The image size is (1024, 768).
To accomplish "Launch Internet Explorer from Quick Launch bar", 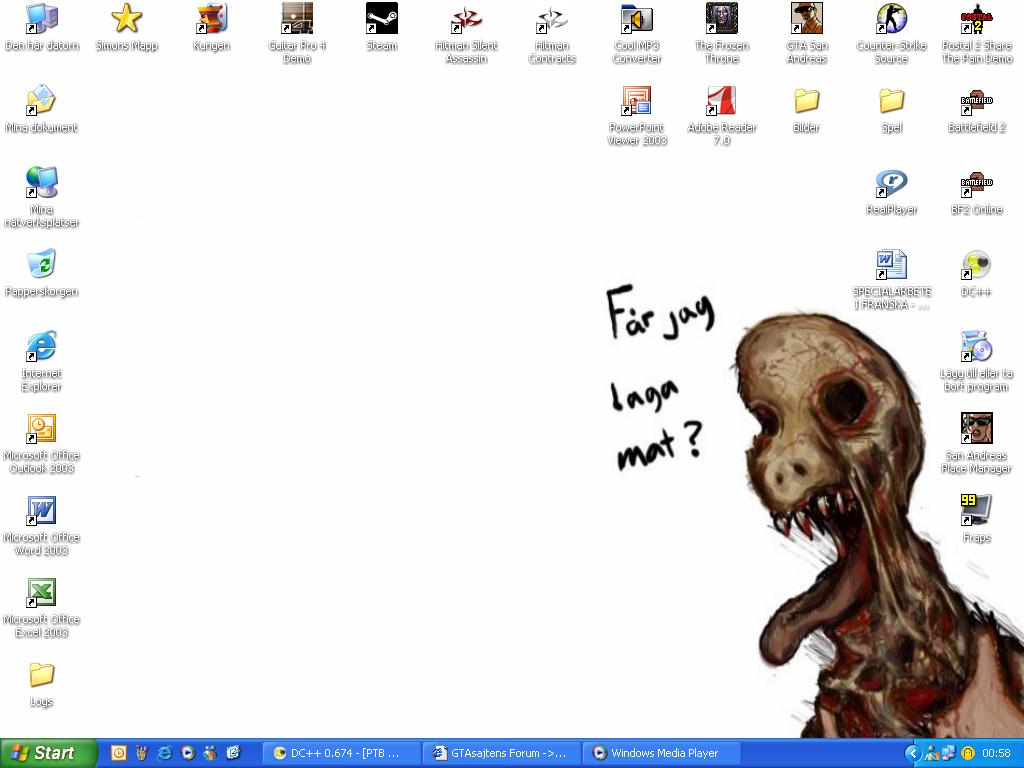I will click(165, 753).
